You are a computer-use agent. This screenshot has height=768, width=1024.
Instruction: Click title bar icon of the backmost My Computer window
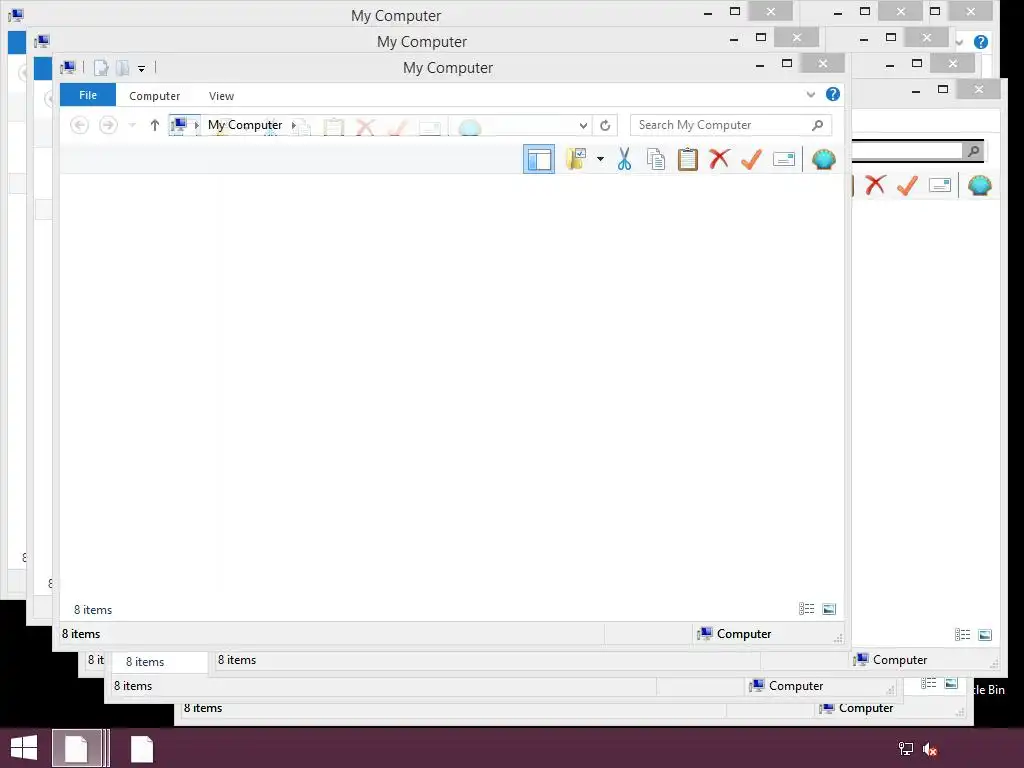(x=16, y=15)
